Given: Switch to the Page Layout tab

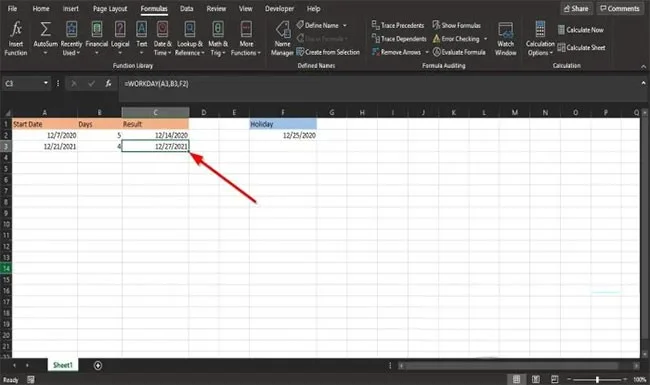Looking at the screenshot, I should (110, 8).
